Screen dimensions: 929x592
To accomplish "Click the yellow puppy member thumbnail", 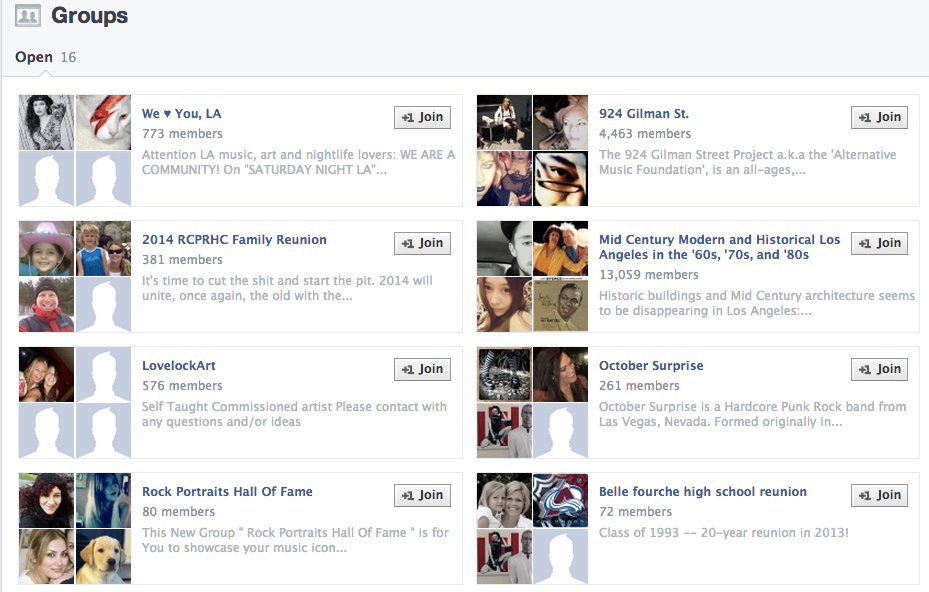I will click(x=103, y=555).
